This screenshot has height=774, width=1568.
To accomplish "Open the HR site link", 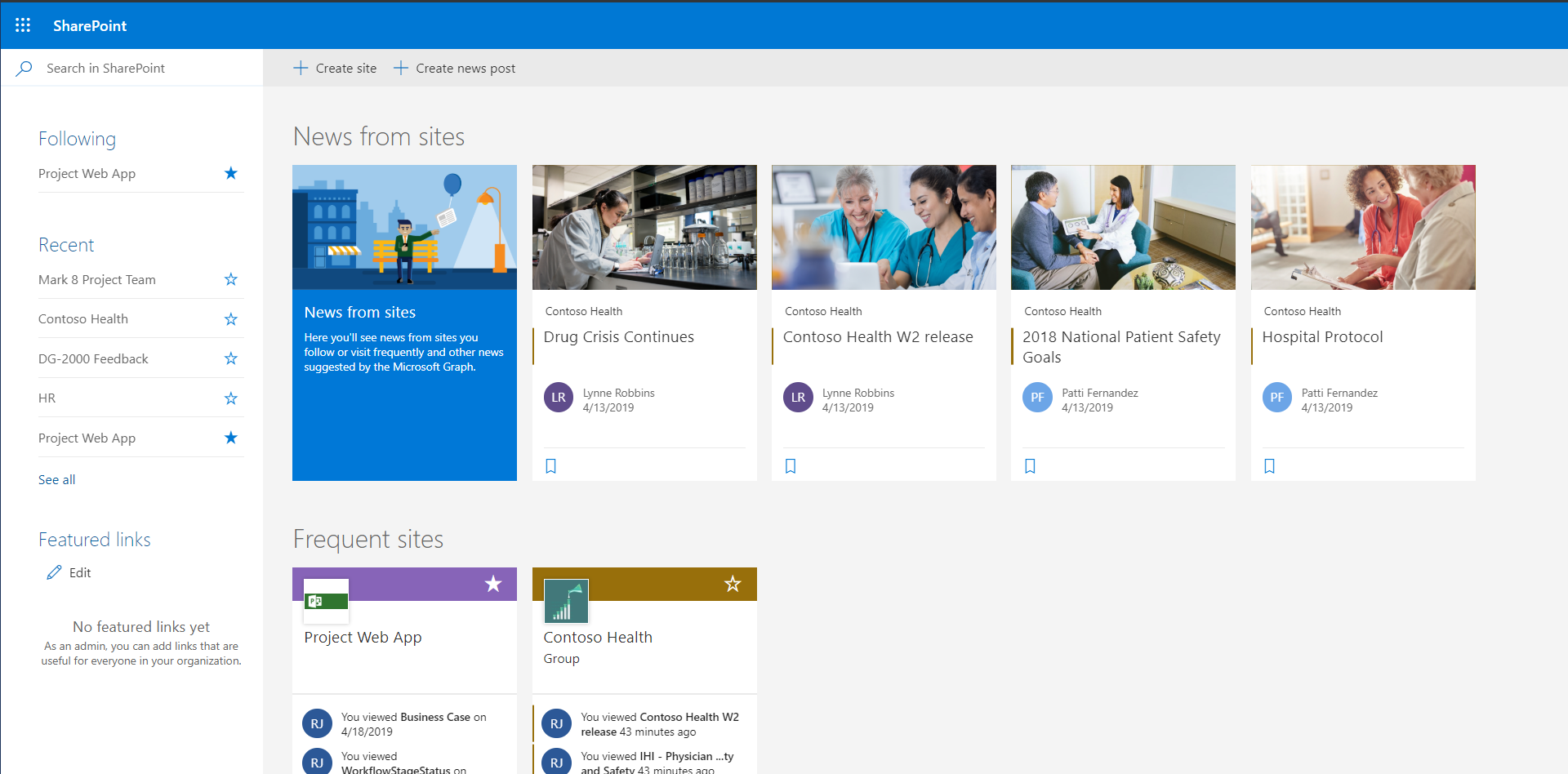I will coord(47,398).
